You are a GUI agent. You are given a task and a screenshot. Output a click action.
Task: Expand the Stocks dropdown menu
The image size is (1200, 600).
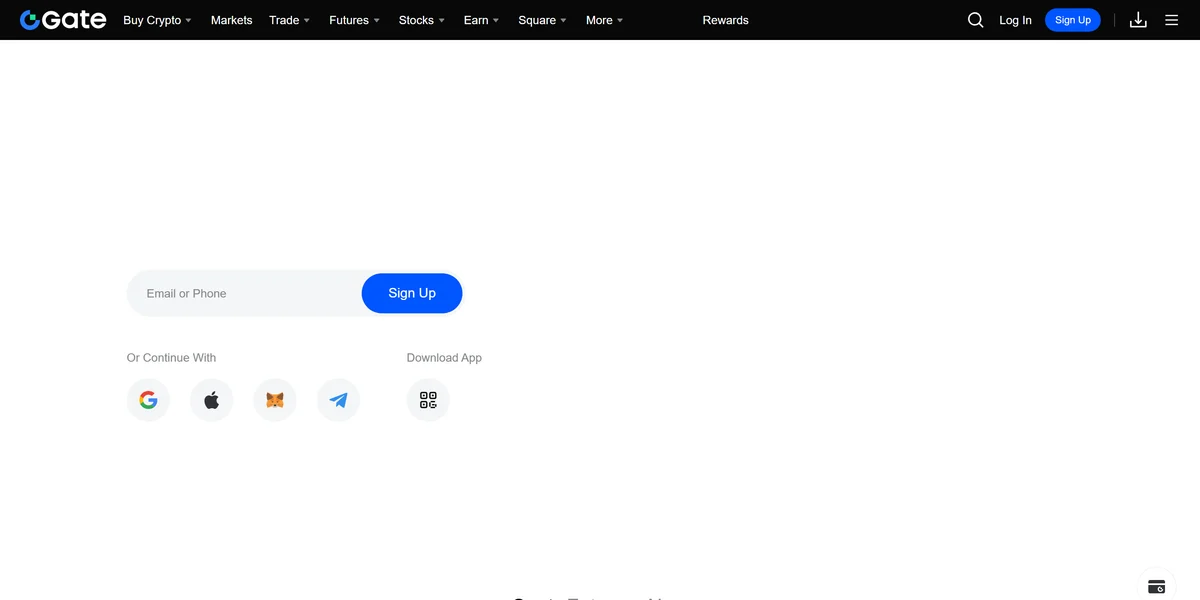422,20
